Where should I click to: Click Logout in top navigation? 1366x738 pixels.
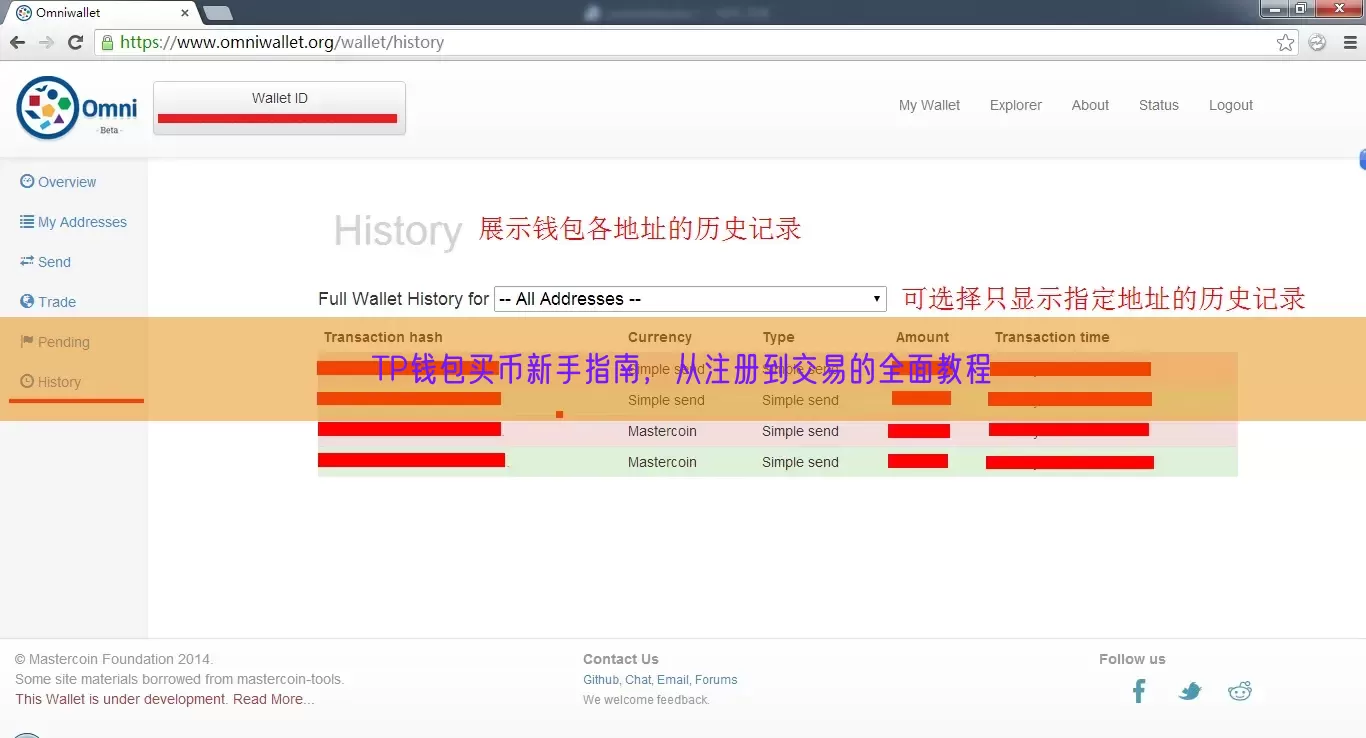[x=1231, y=105]
